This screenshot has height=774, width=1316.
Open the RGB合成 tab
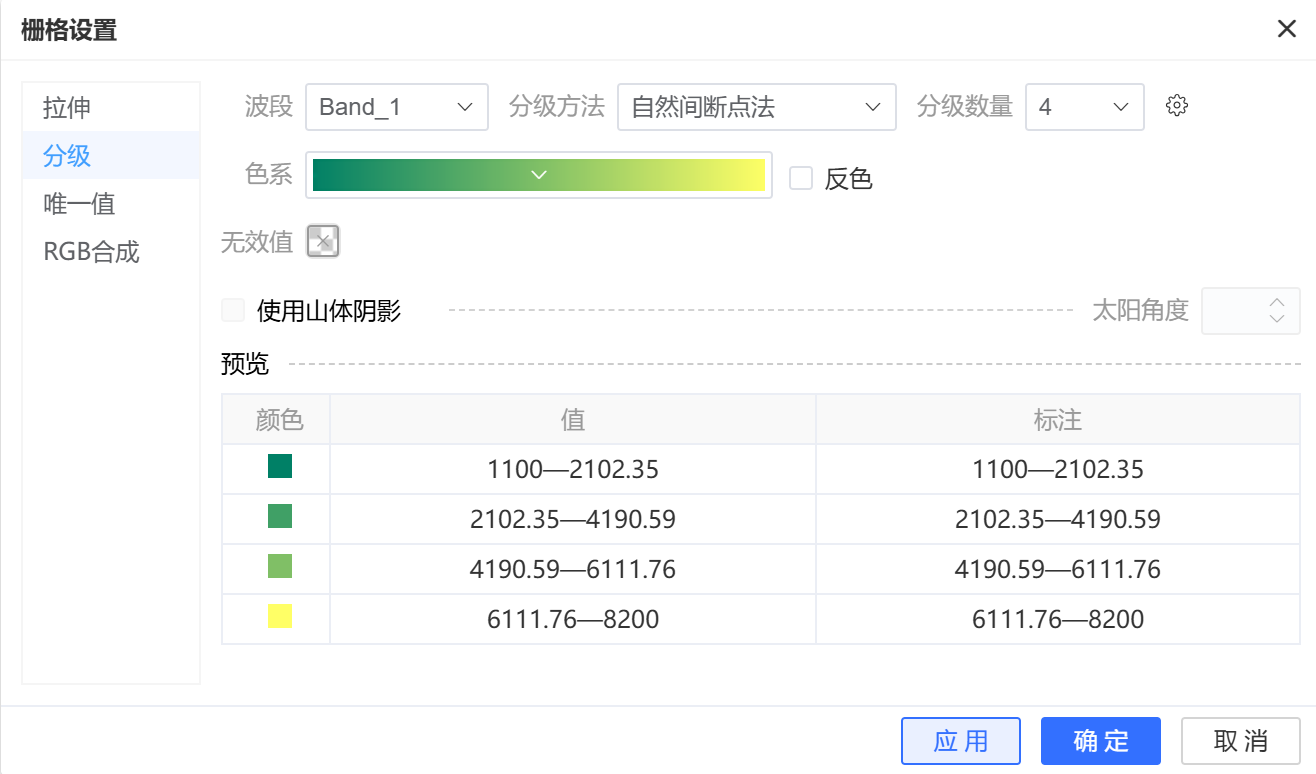(x=92, y=251)
